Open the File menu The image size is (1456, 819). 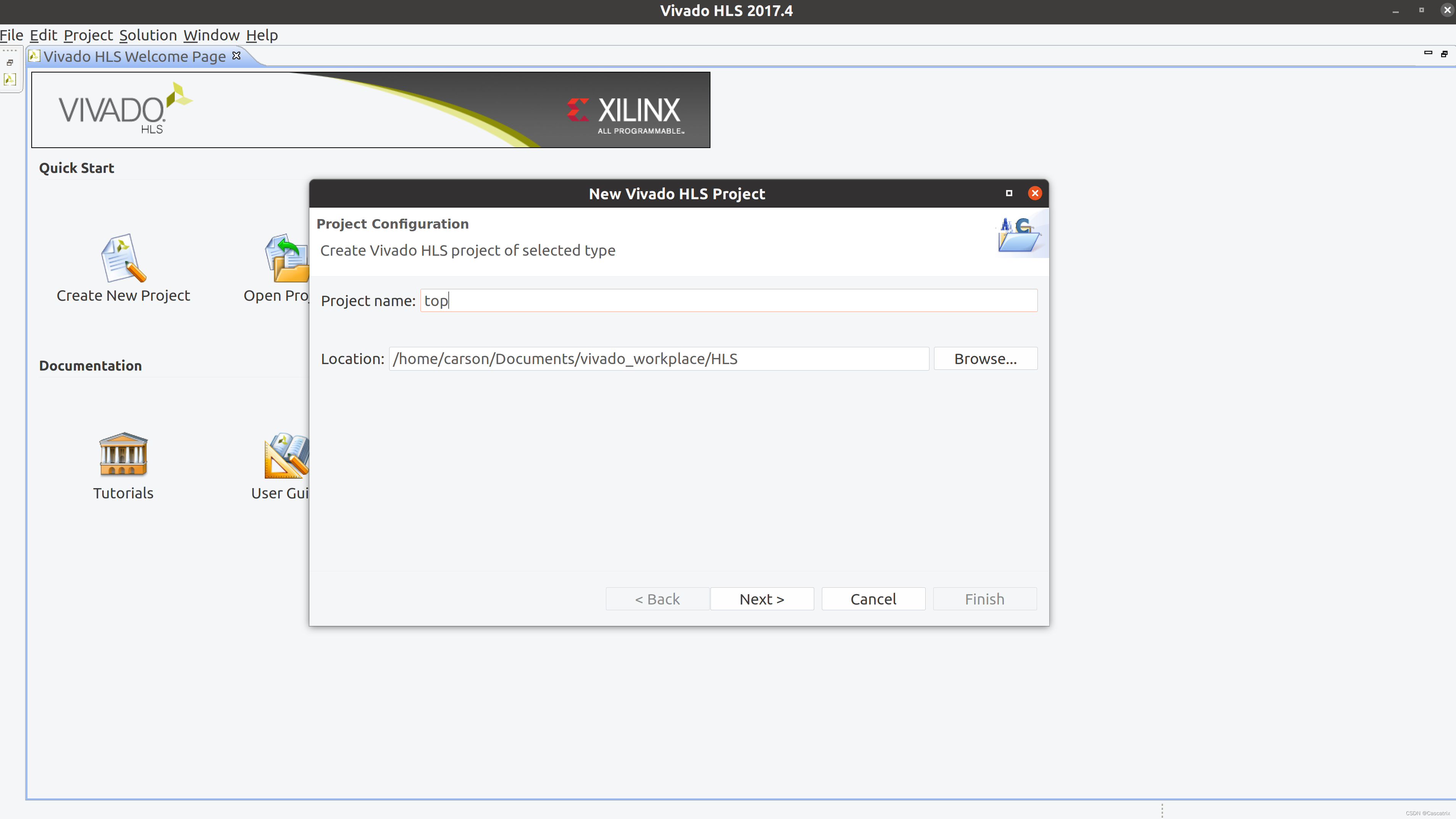coord(13,35)
